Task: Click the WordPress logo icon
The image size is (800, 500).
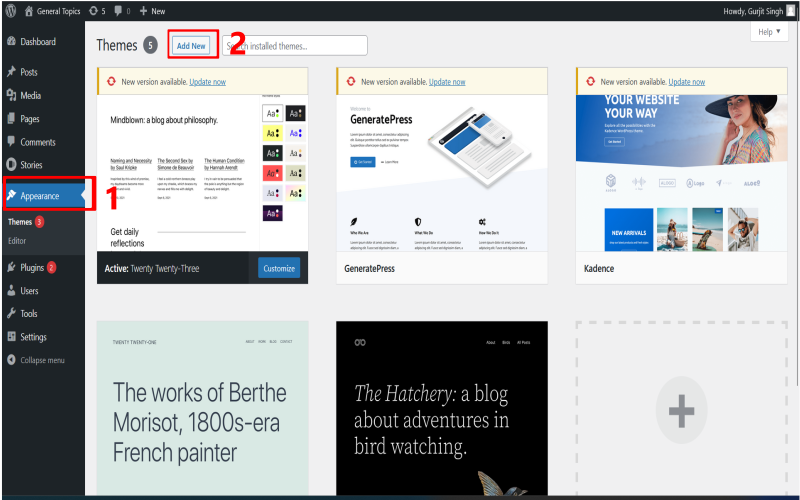Action: click(12, 10)
